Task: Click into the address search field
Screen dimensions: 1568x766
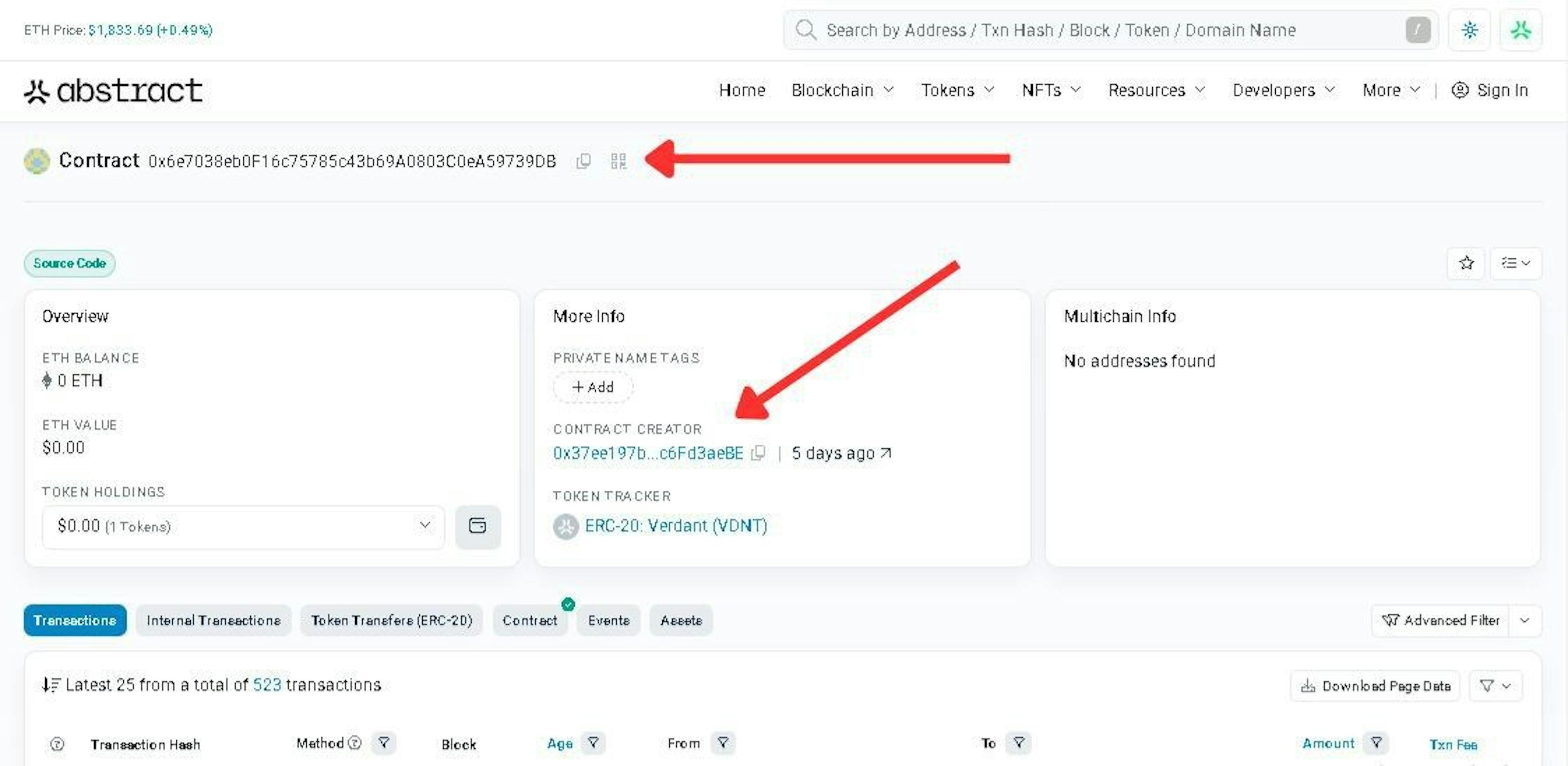Action: click(1096, 30)
